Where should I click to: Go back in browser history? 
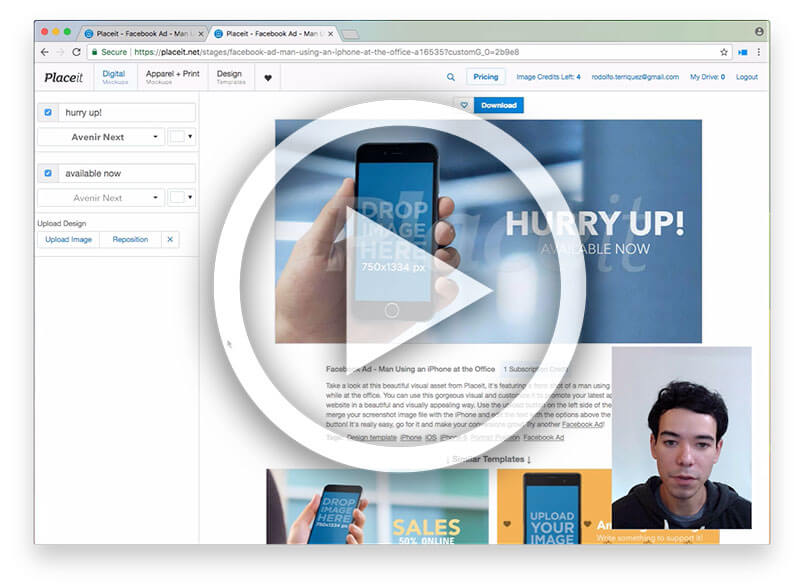[x=45, y=52]
